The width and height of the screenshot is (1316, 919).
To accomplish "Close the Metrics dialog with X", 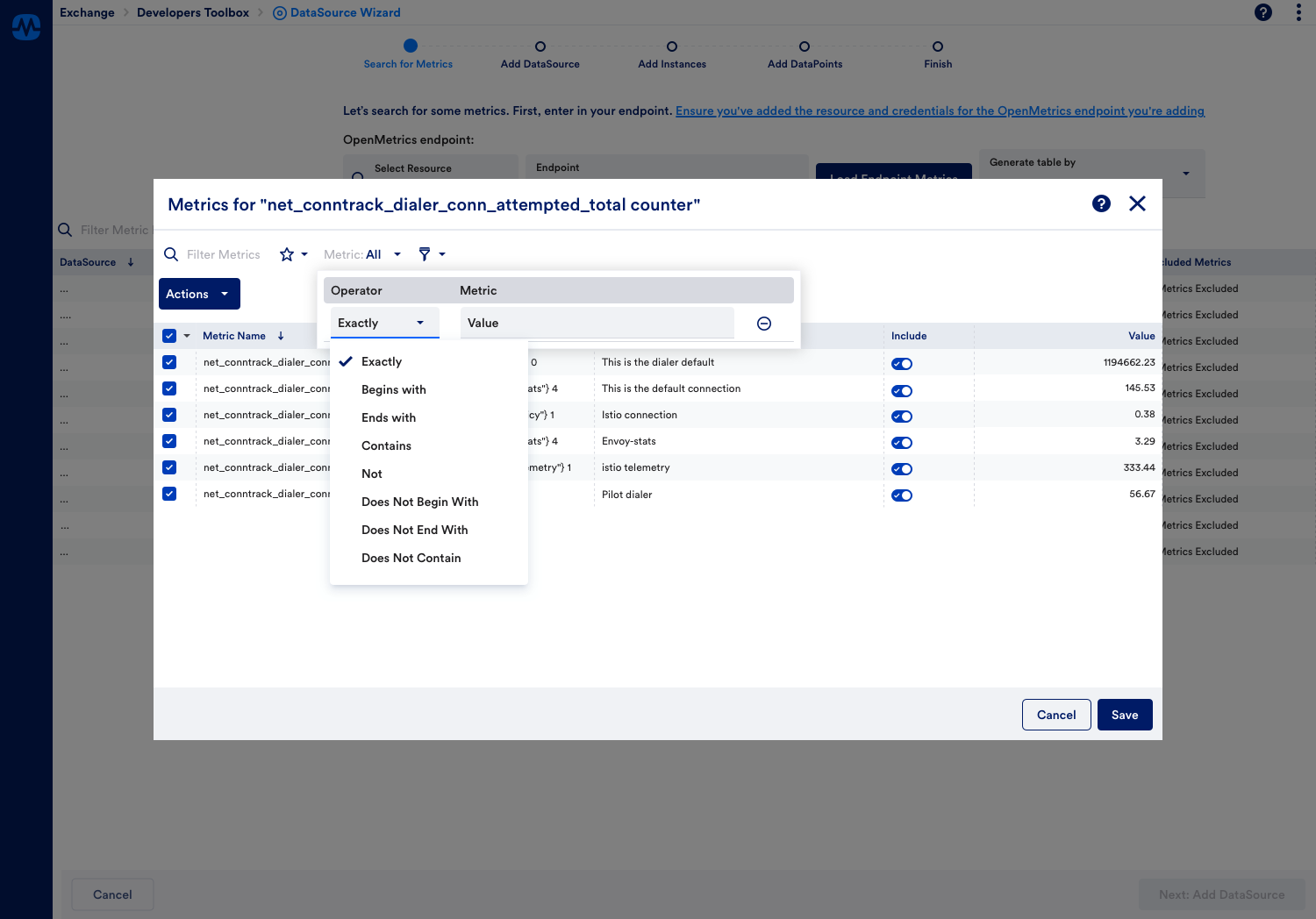I will tap(1137, 203).
